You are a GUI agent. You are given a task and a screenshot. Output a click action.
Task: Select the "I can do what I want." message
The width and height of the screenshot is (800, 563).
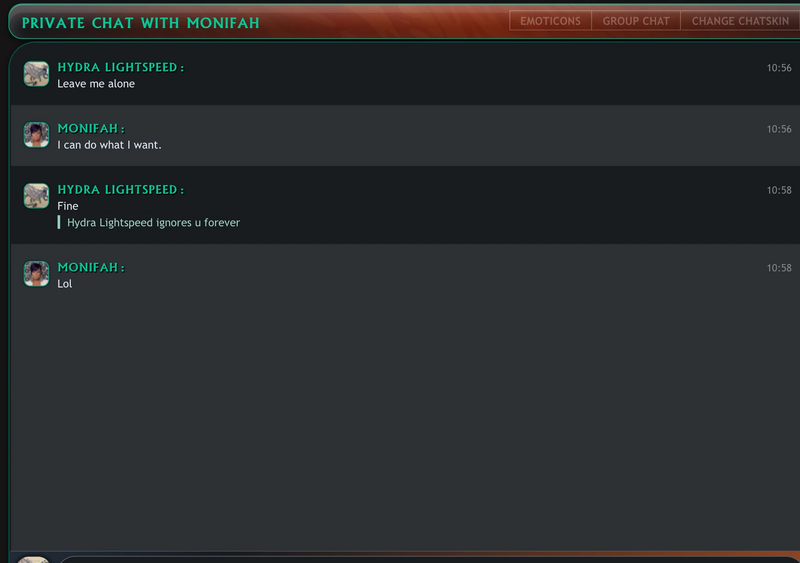tap(109, 145)
